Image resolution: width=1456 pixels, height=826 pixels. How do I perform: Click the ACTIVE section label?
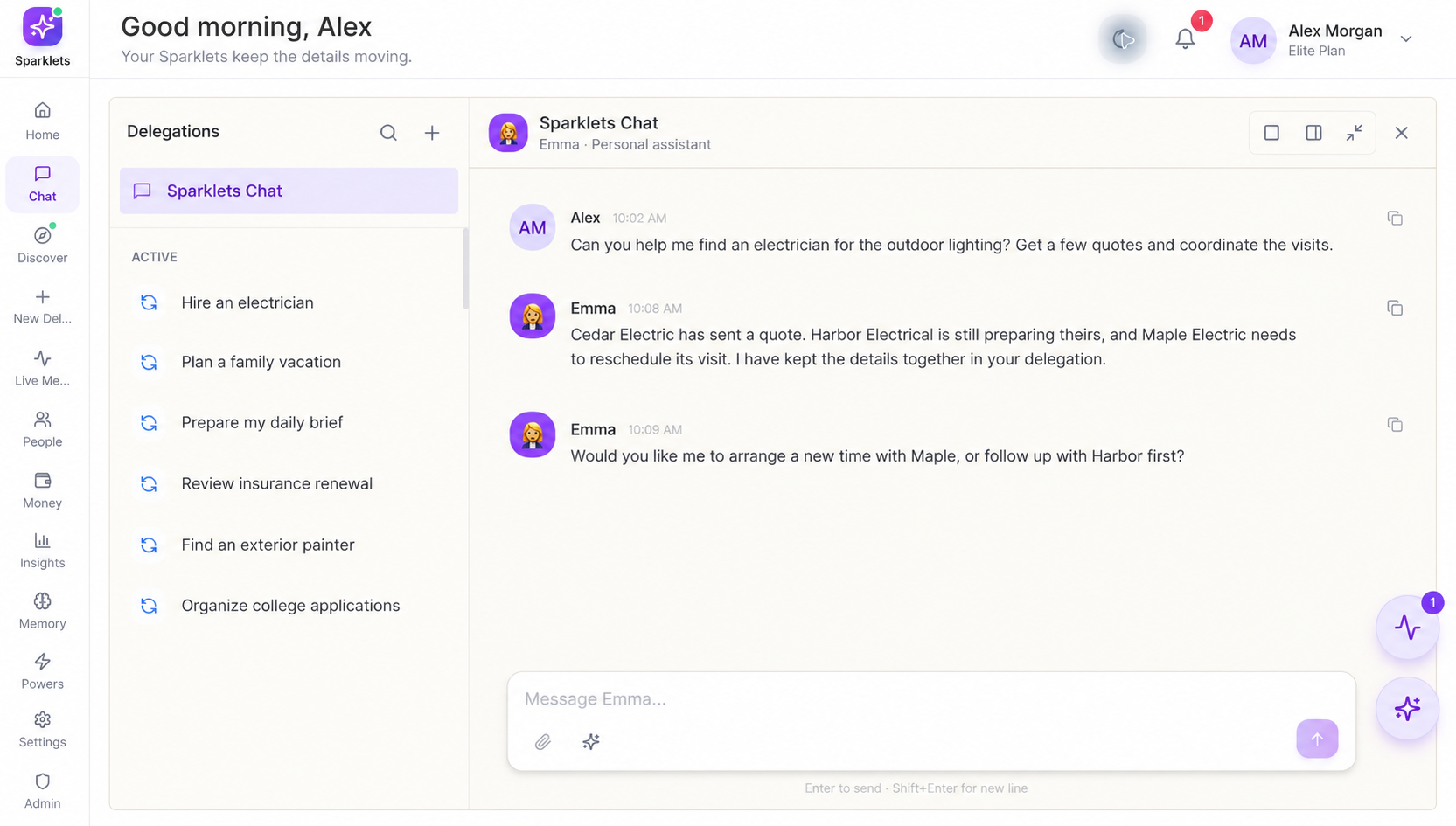[154, 257]
